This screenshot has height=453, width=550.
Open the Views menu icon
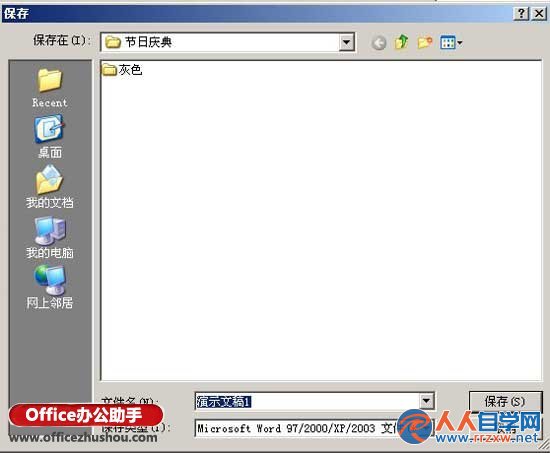451,43
